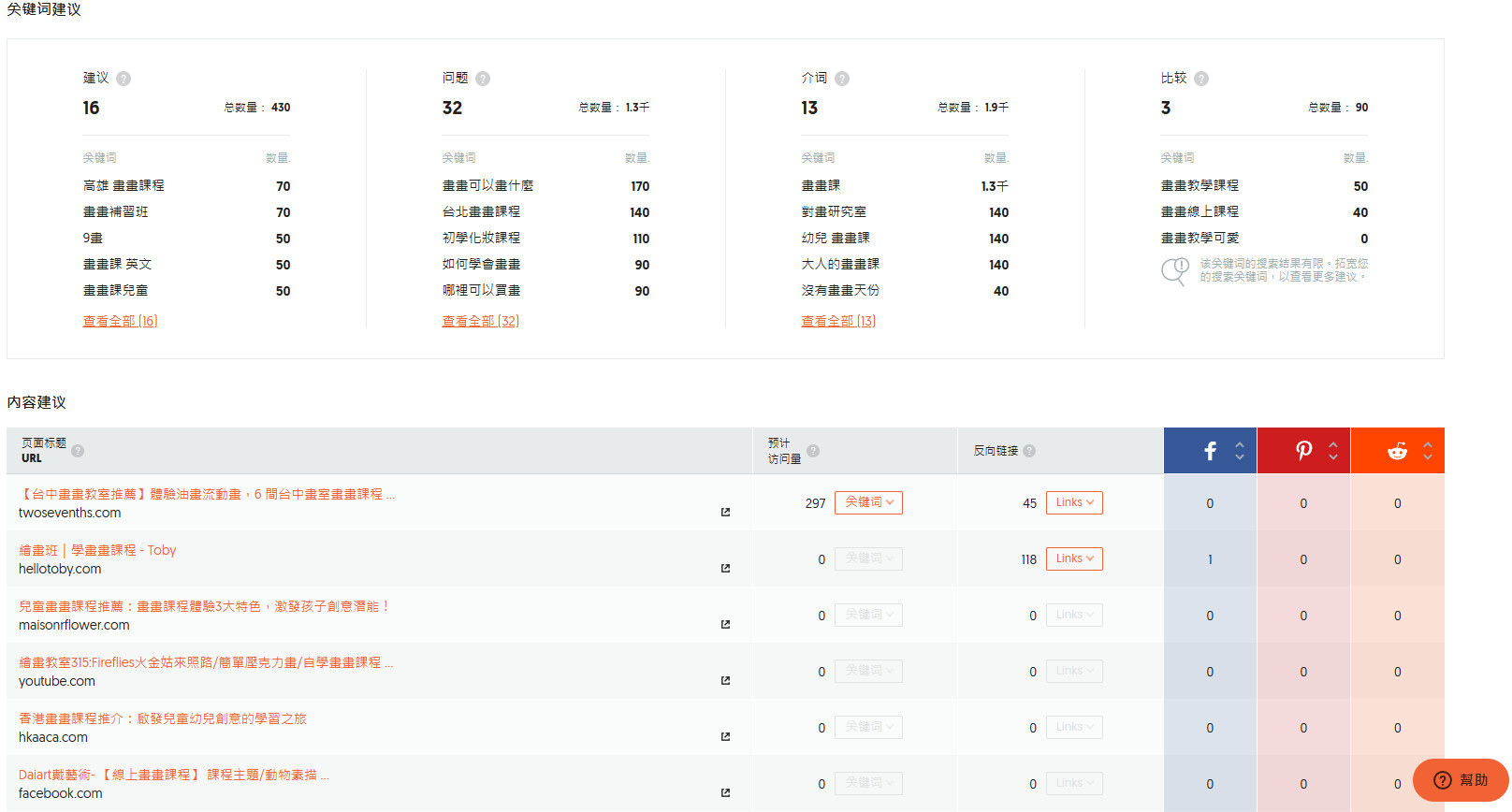
Task: Expand the Links dropdown for hellotoby.com
Action: click(x=1074, y=558)
